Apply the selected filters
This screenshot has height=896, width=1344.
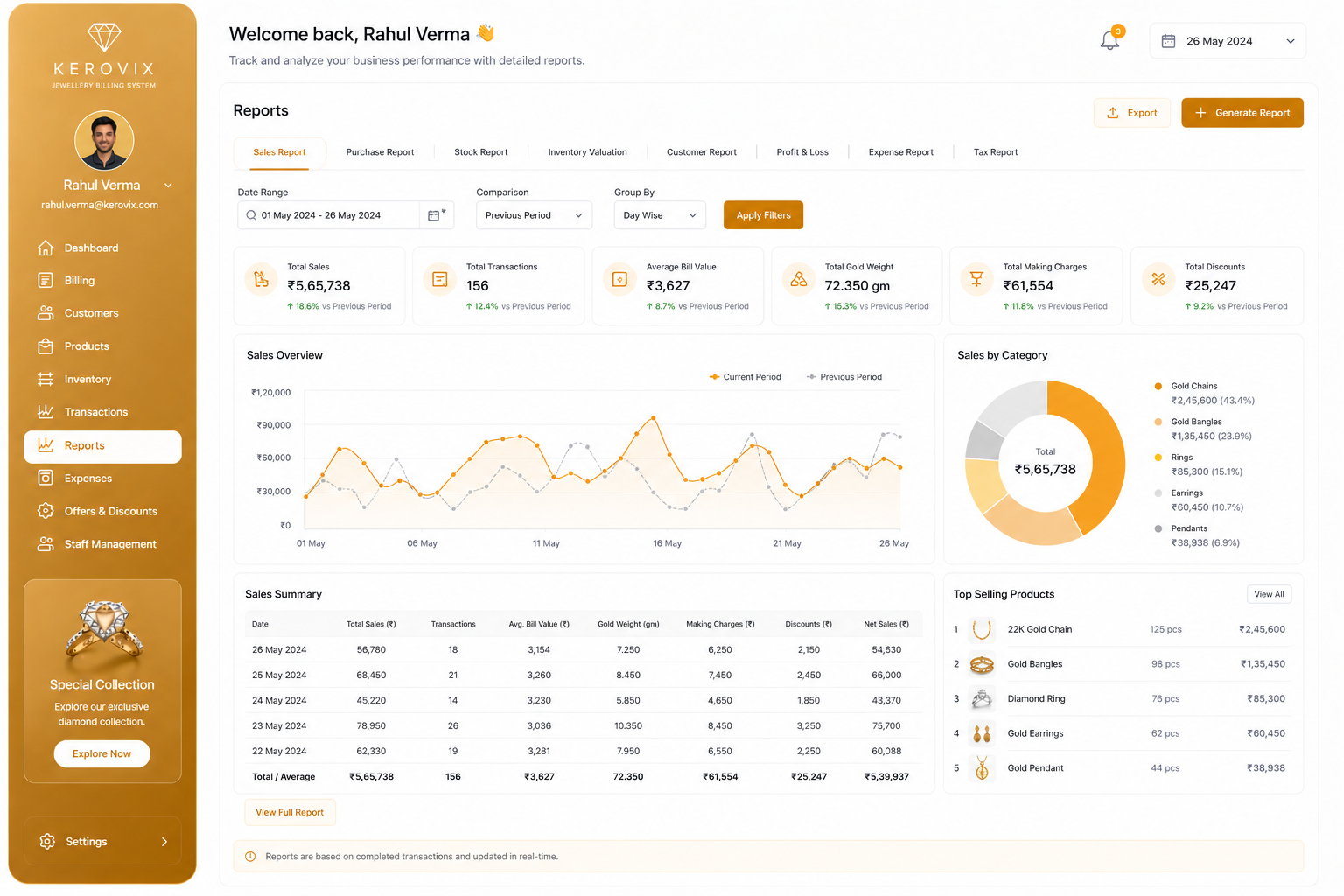763,215
